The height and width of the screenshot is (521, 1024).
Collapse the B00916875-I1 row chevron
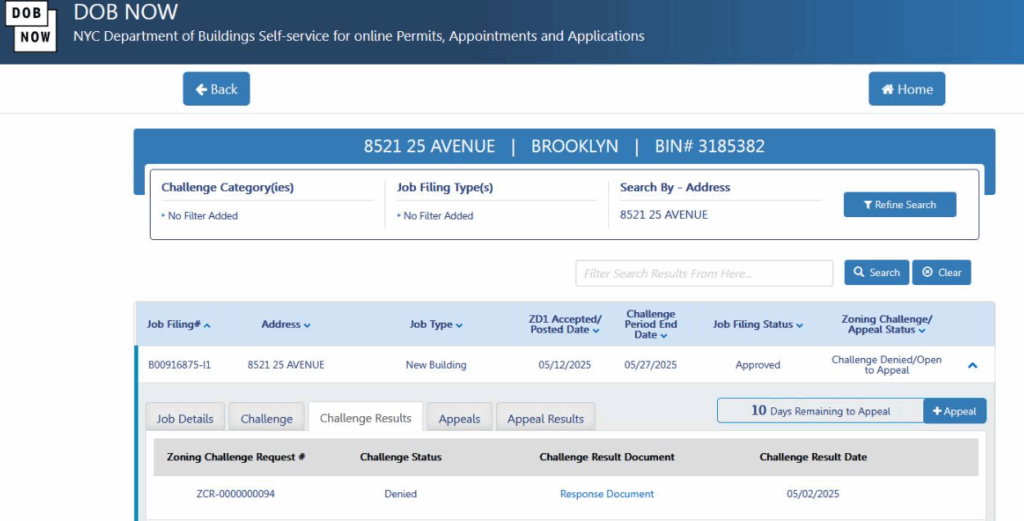[x=972, y=366]
